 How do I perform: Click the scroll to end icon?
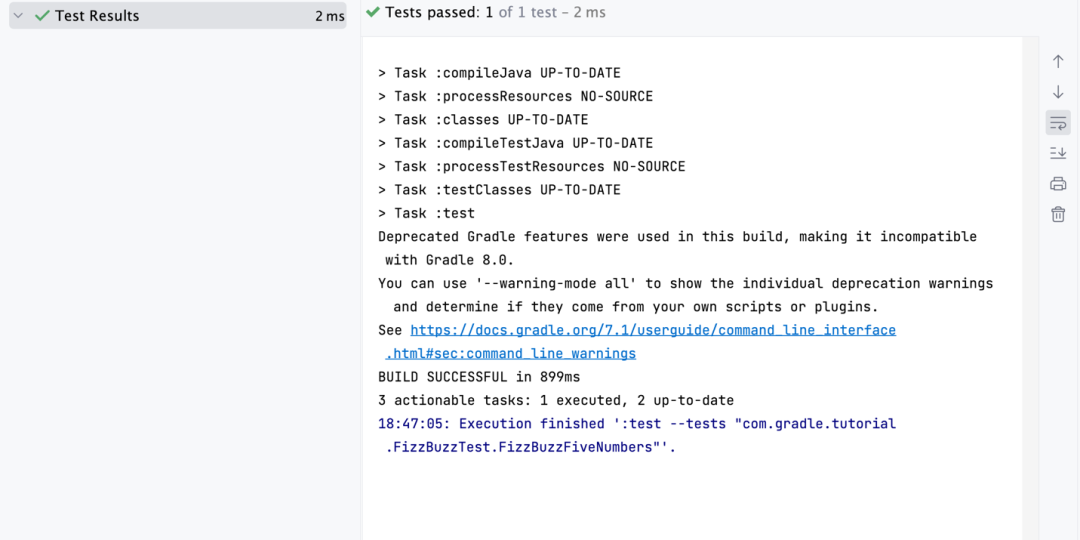coord(1058,153)
